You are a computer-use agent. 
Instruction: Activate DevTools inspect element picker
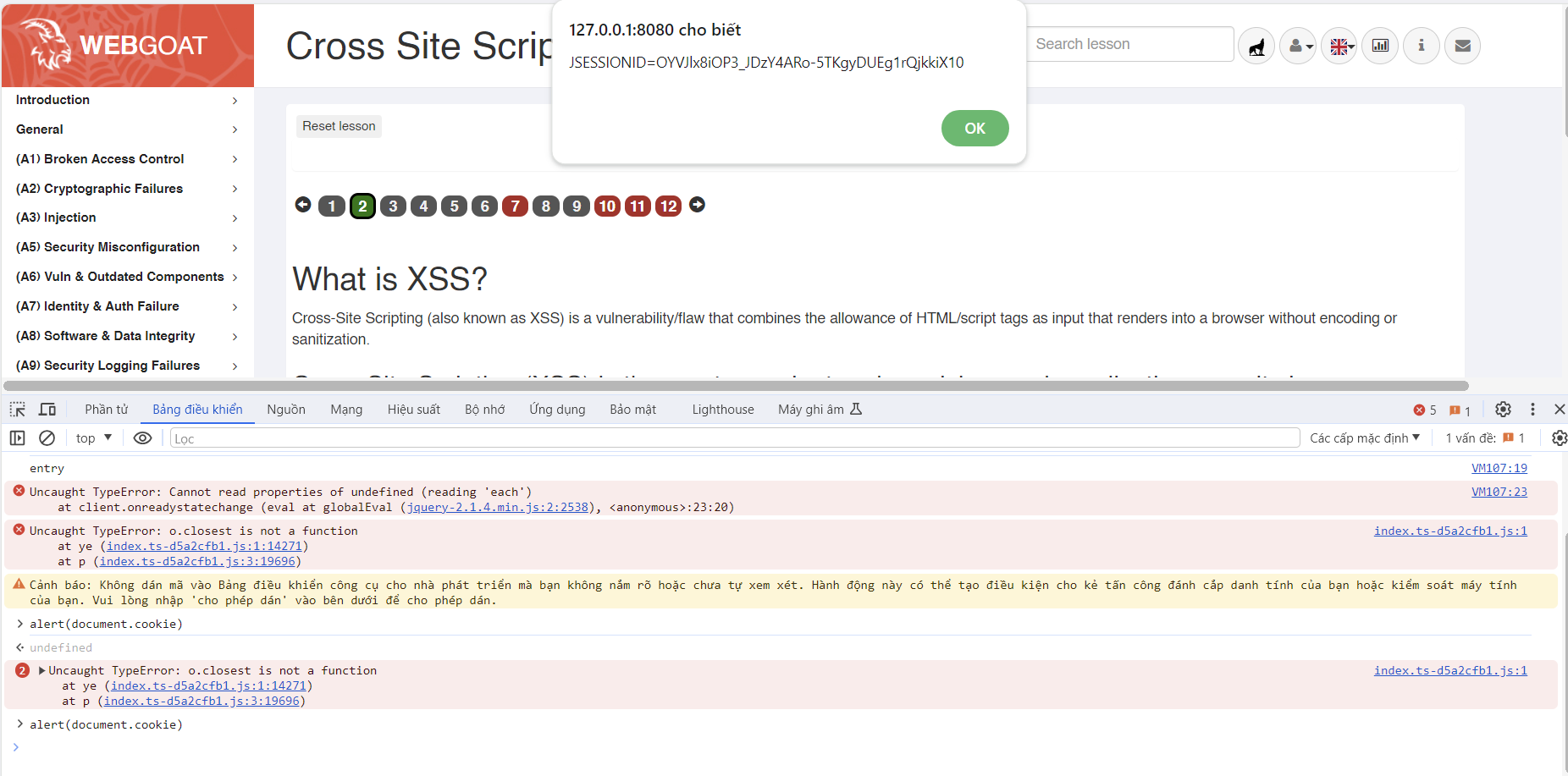coord(18,410)
